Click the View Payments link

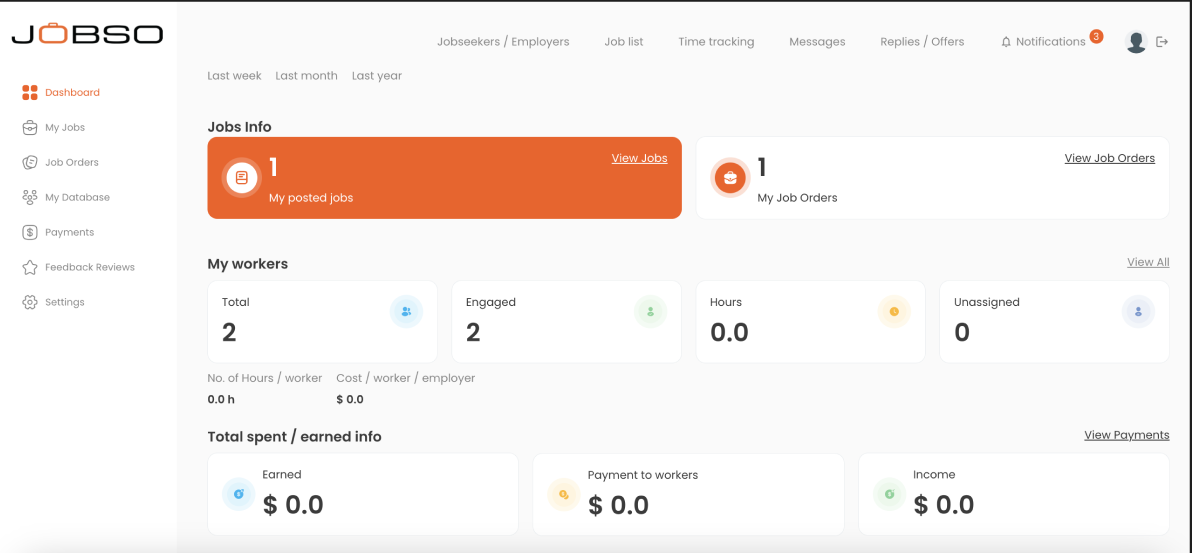coord(1126,435)
